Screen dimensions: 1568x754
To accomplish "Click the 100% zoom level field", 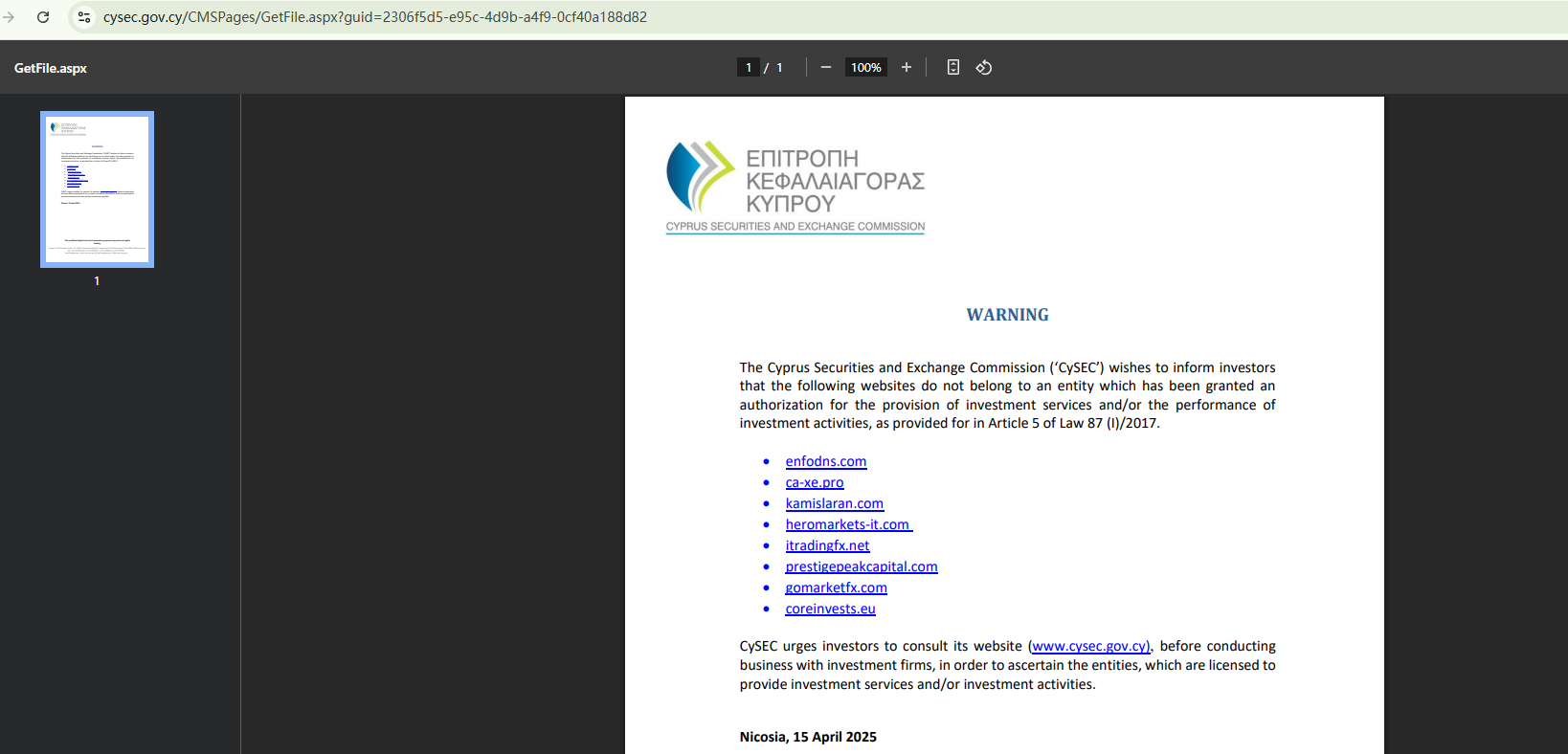I will click(866, 67).
